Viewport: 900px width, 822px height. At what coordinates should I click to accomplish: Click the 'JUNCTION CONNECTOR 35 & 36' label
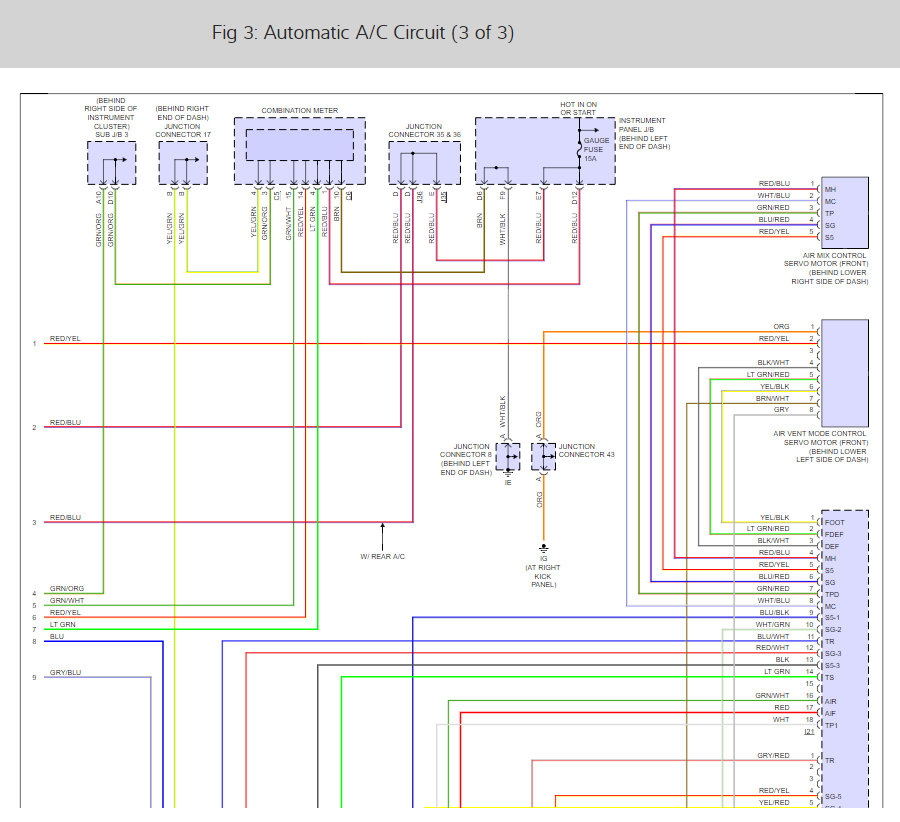[x=424, y=130]
